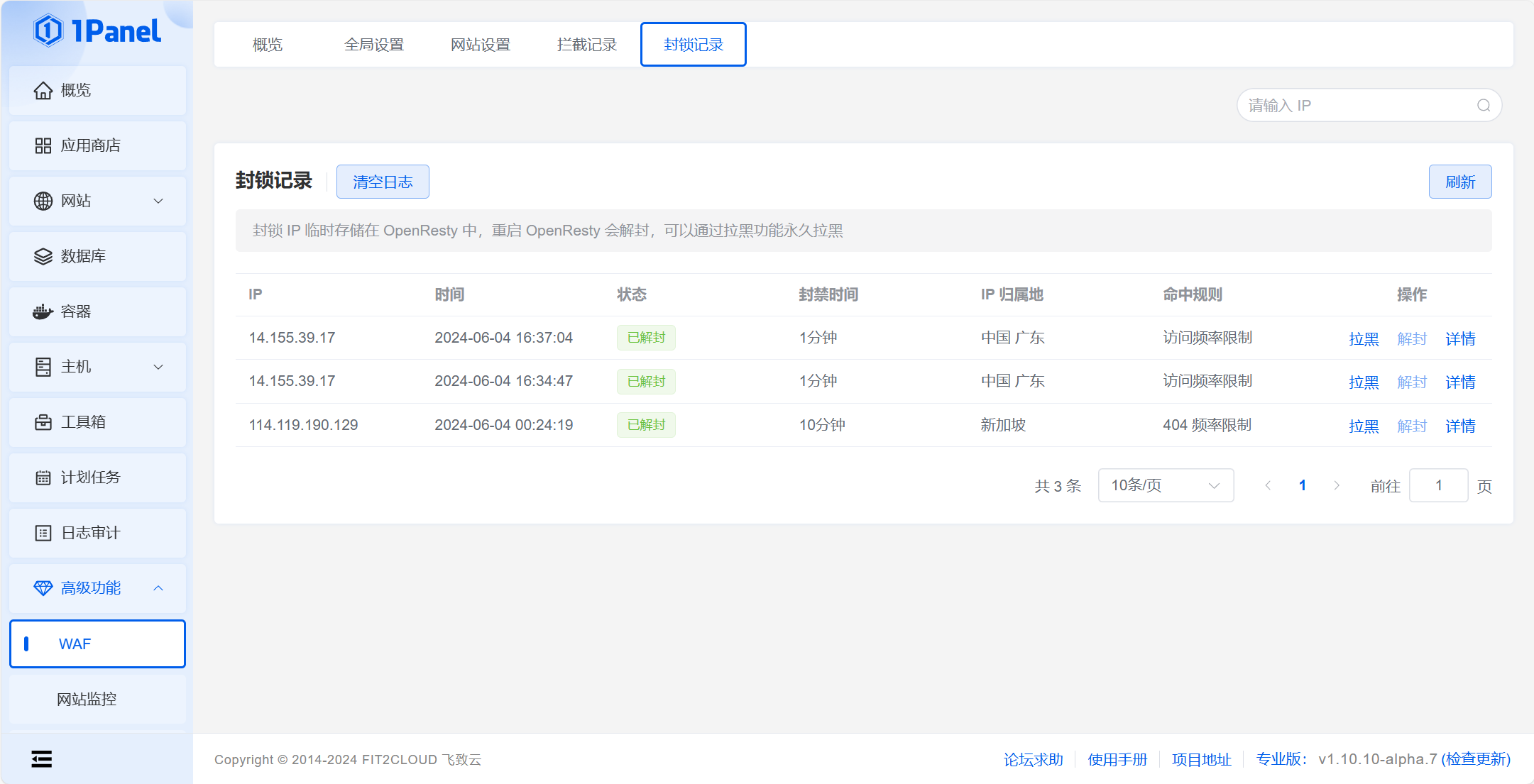
Task: Click the search magnifier icon in IP field
Action: coord(1484,105)
